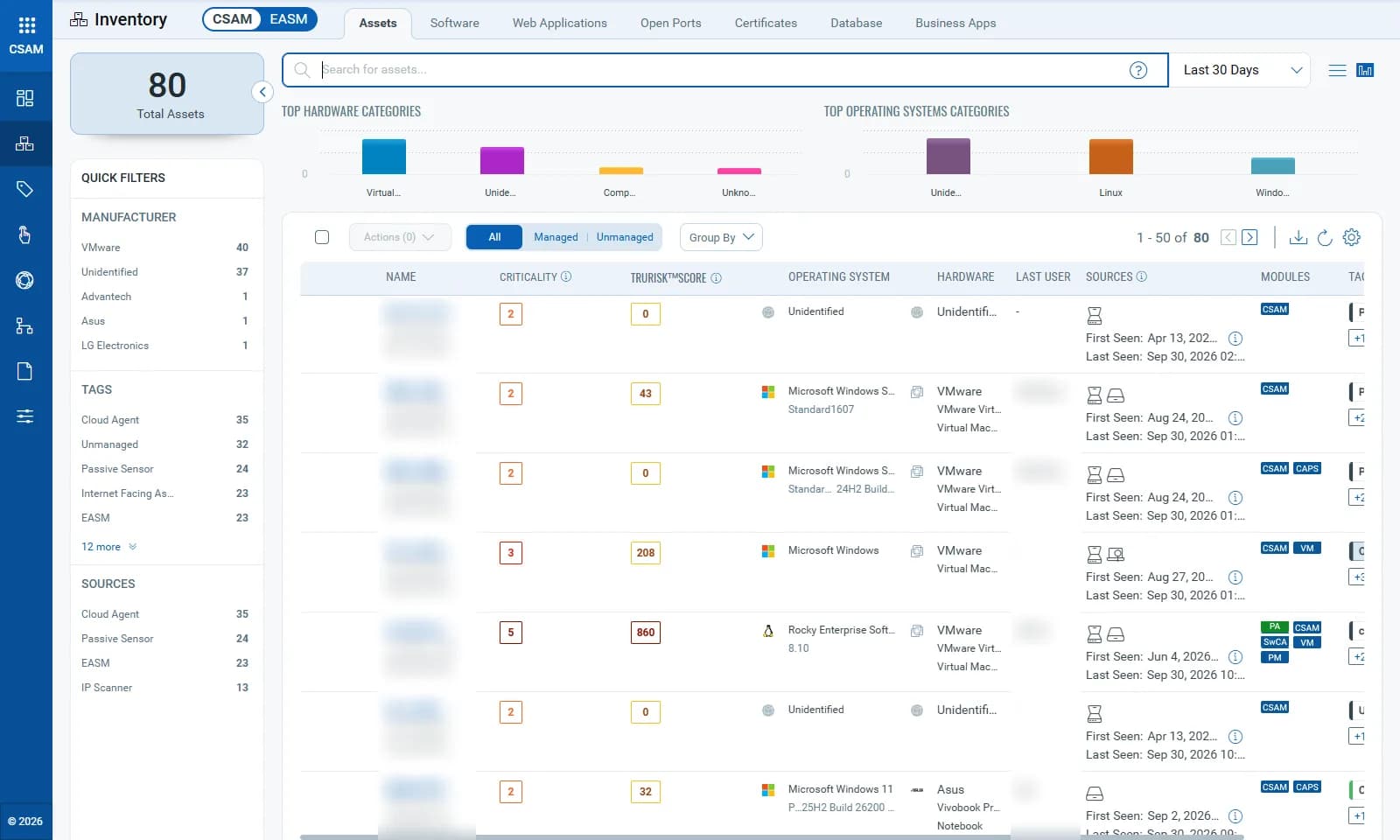Screen dimensions: 1400x840
Task: Filter to Unmanaged assets
Action: point(625,237)
